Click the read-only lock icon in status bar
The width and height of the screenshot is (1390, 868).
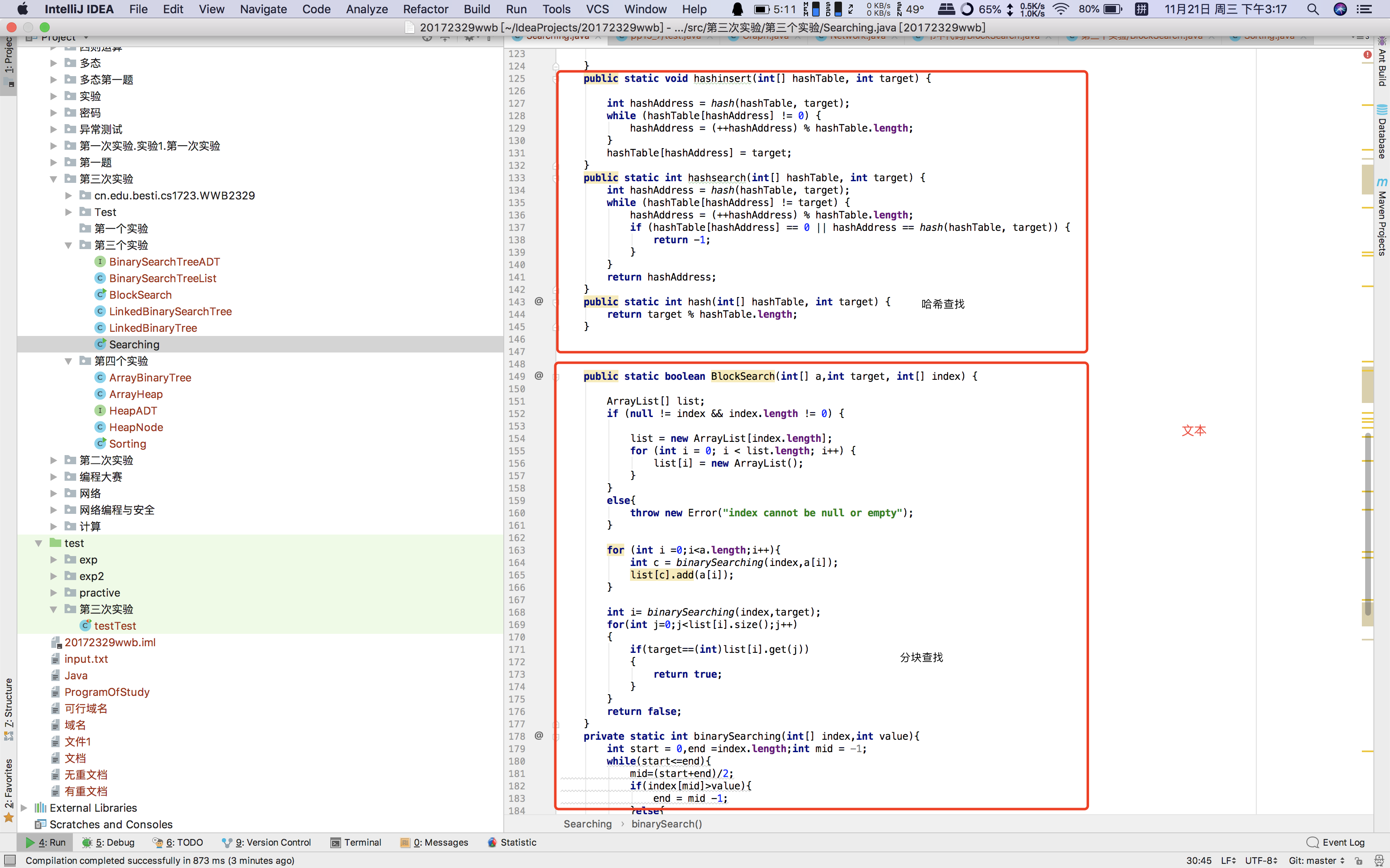(x=1359, y=861)
